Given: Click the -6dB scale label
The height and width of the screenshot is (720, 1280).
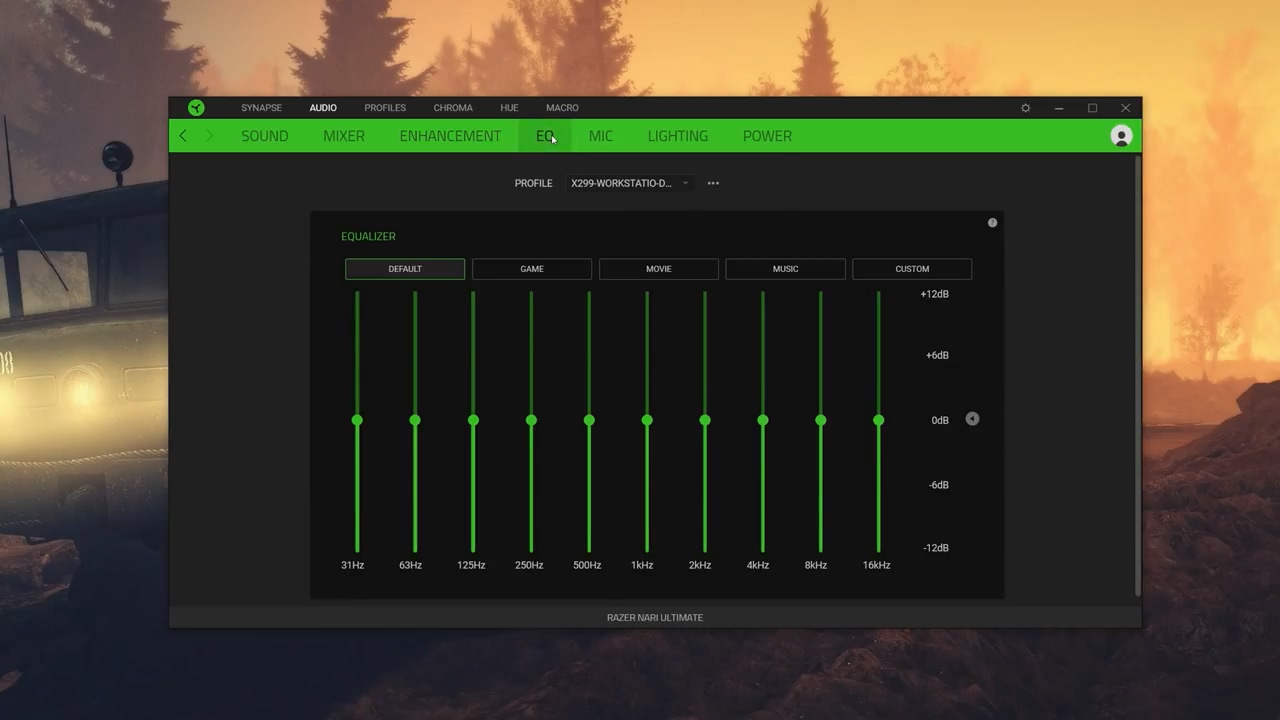Looking at the screenshot, I should pos(938,485).
